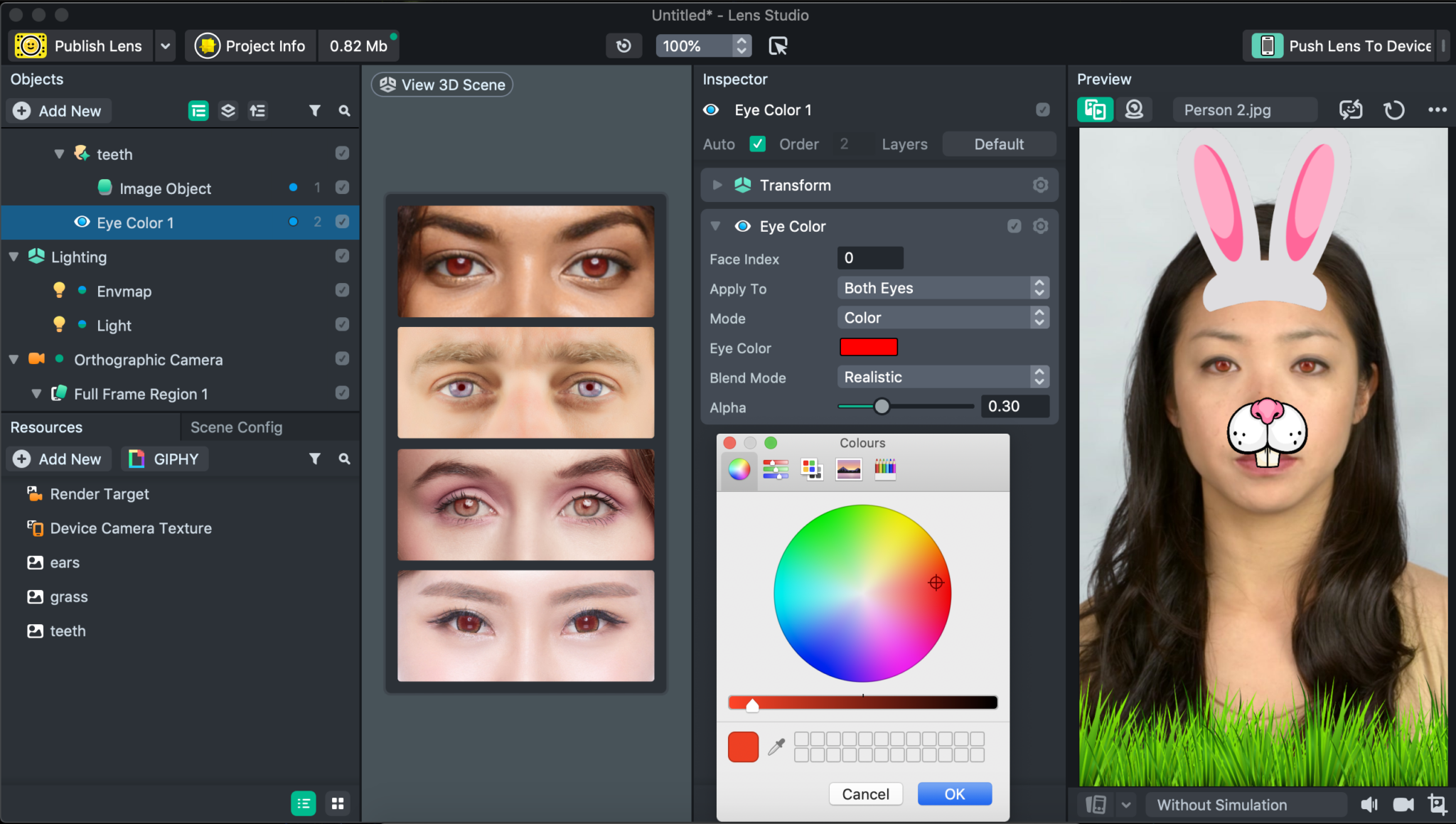
Task: Open search in the Resources panel
Action: pyautogui.click(x=345, y=459)
